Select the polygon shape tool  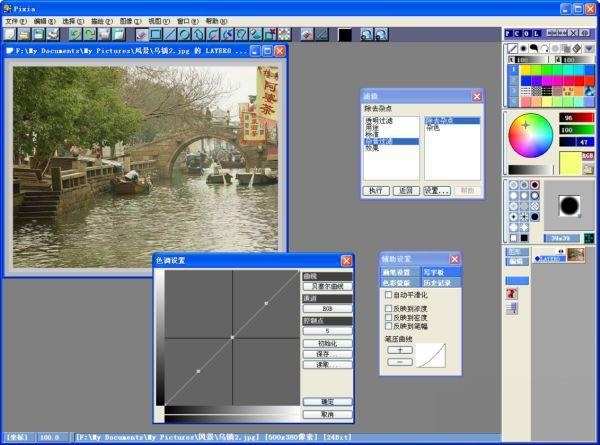199,35
